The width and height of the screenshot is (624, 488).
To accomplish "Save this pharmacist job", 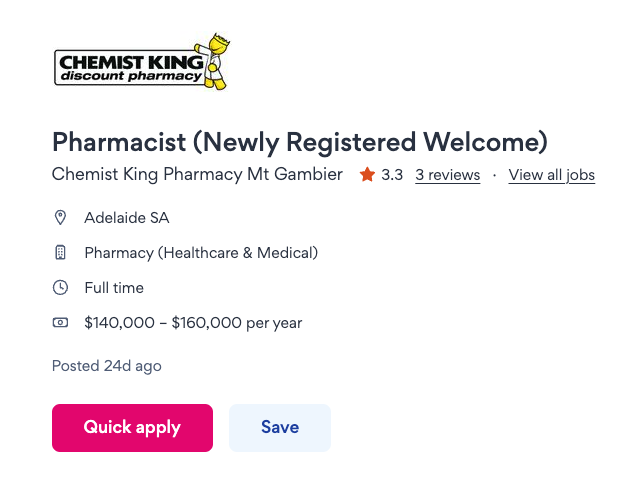I will tap(279, 427).
